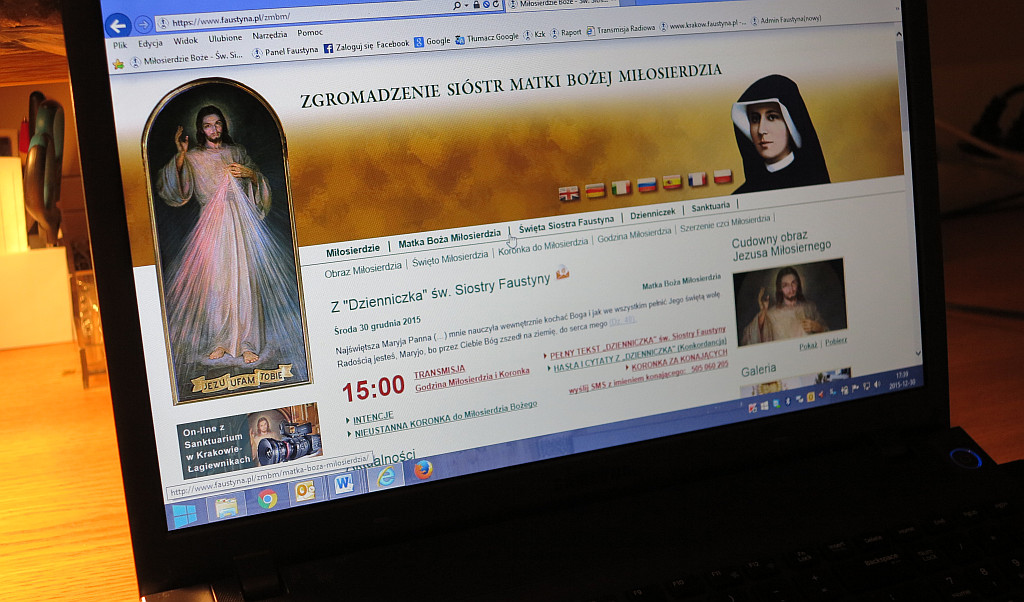Image resolution: width=1024 pixels, height=602 pixels.
Task: Click the large Jezu Ufam Tobie image
Action: point(227,242)
